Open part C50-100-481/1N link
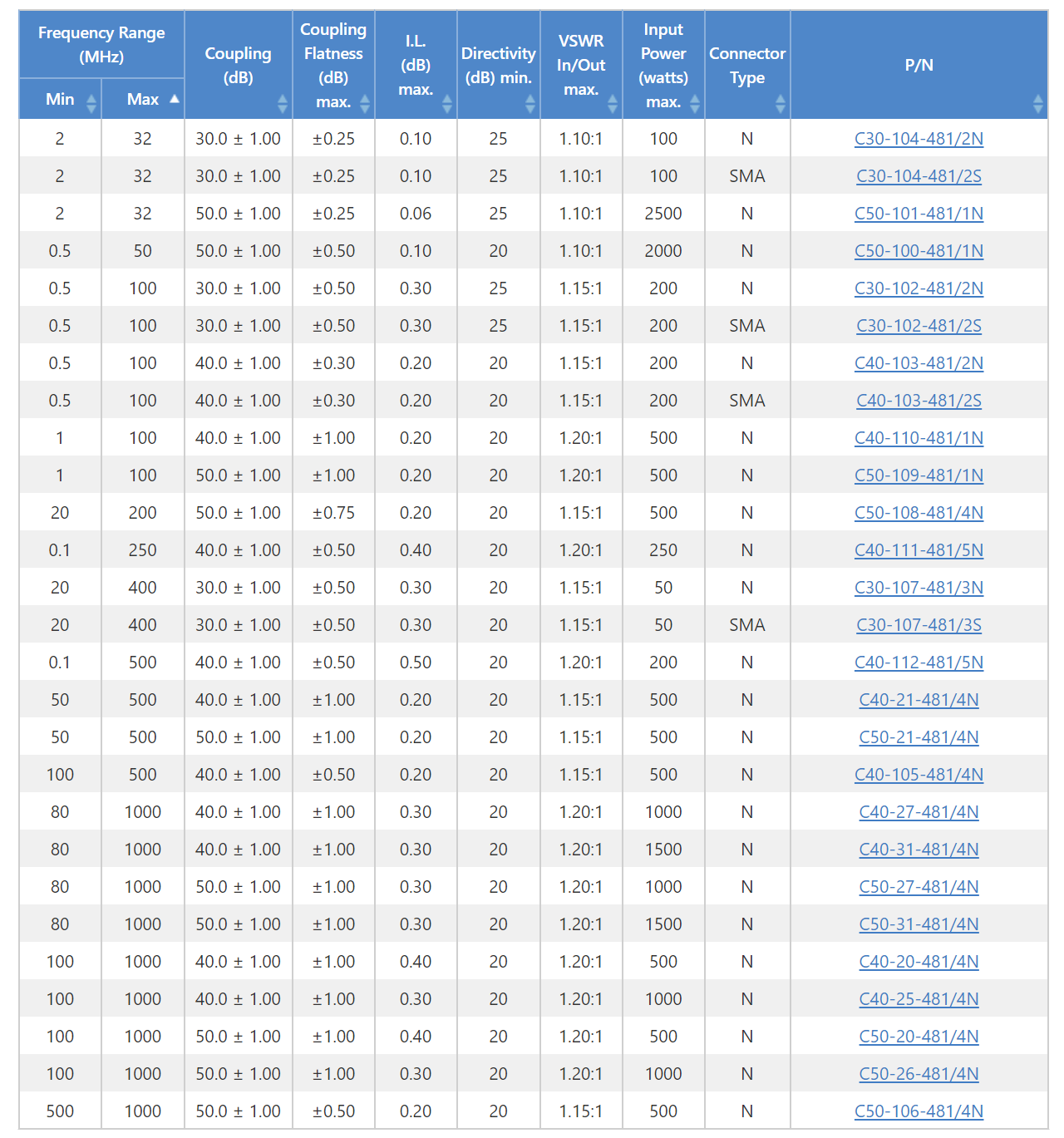 [x=919, y=251]
